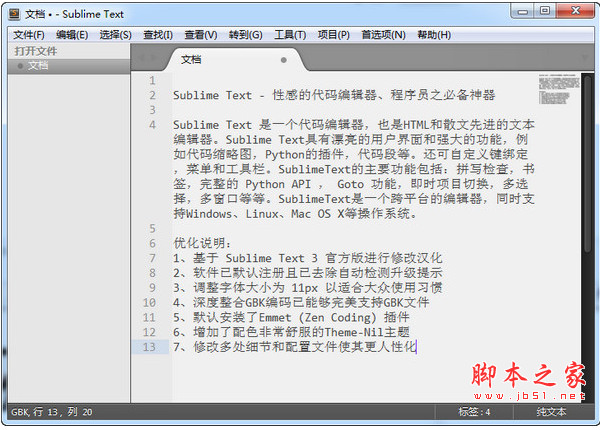Click the line '2、软件已默认注册'

tap(308, 273)
